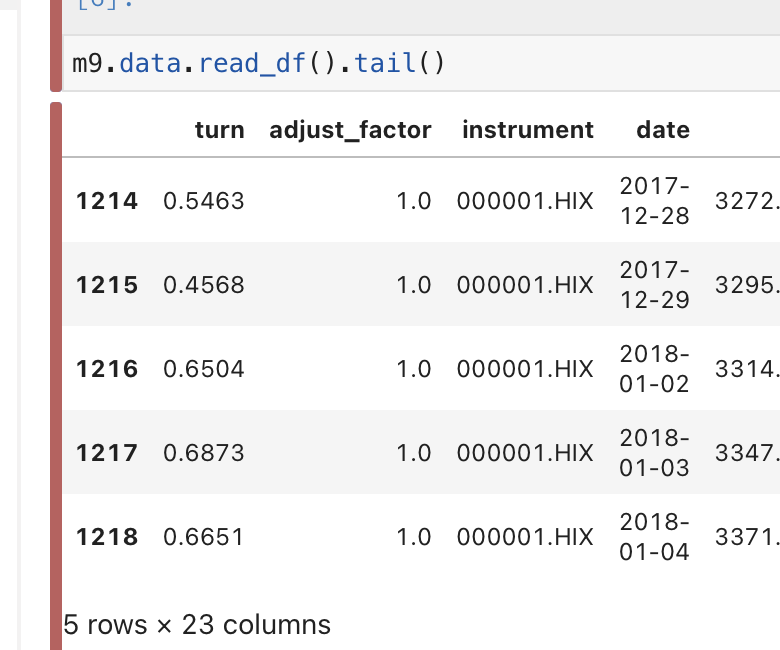Click the 'turn' column header

[x=219, y=130]
